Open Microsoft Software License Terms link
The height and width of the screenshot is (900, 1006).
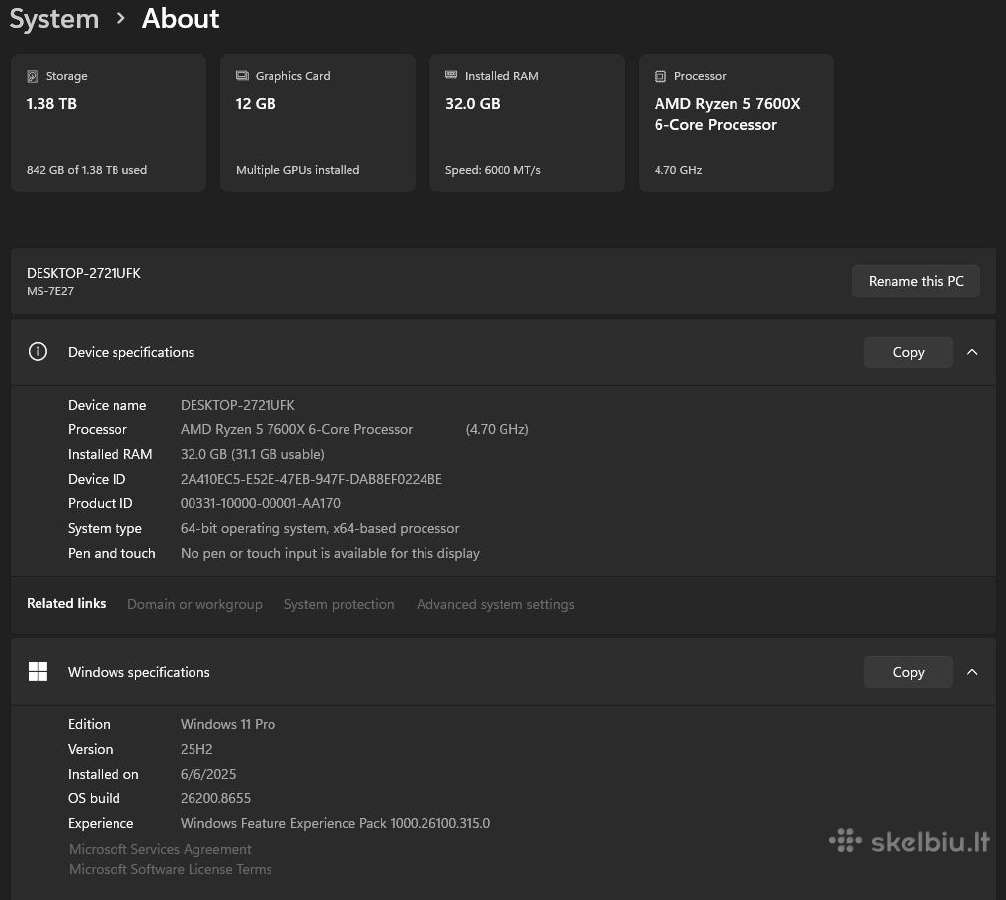170,869
